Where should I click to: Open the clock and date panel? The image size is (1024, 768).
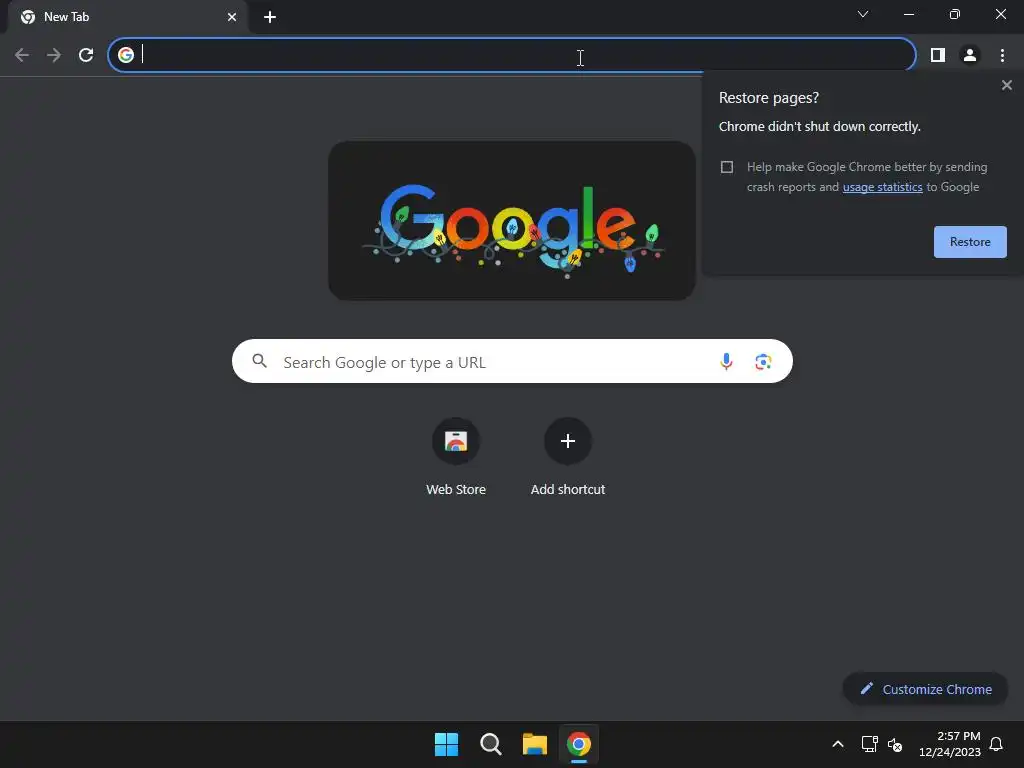[x=950, y=744]
